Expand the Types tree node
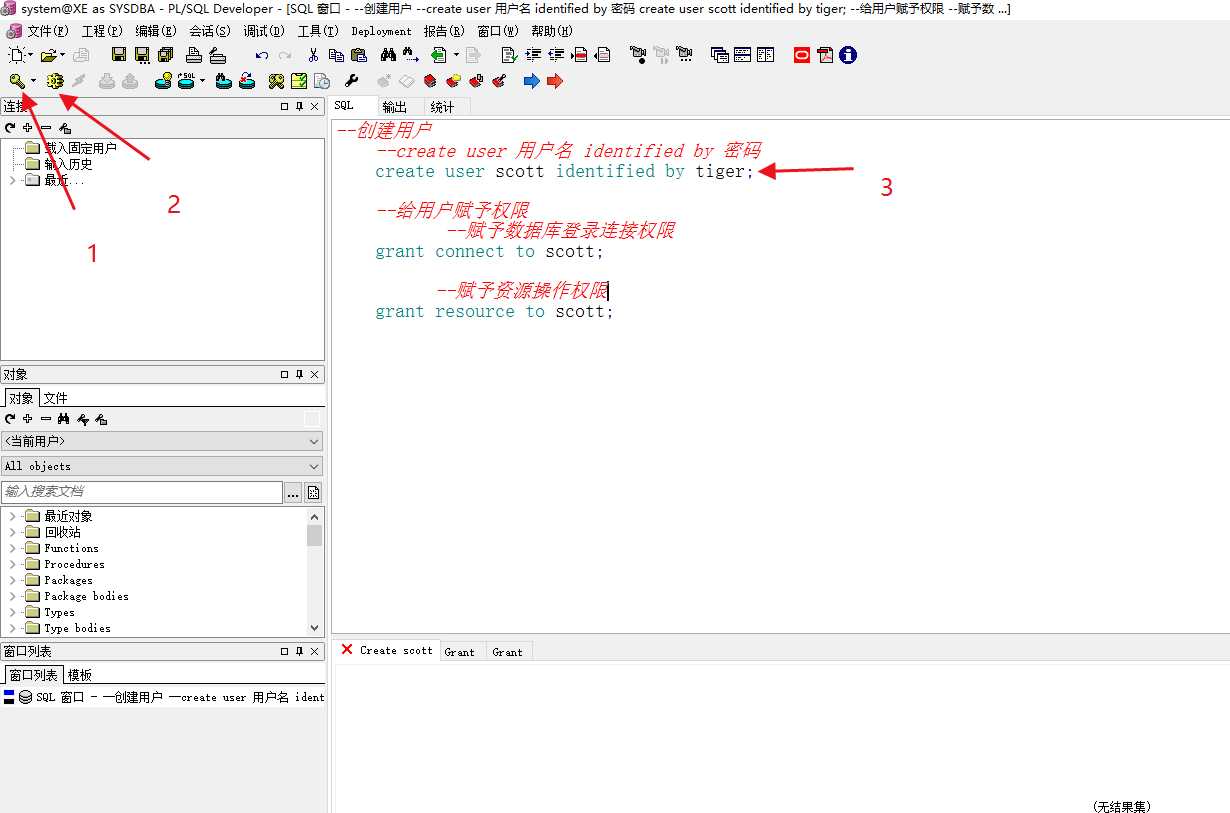 (12, 612)
